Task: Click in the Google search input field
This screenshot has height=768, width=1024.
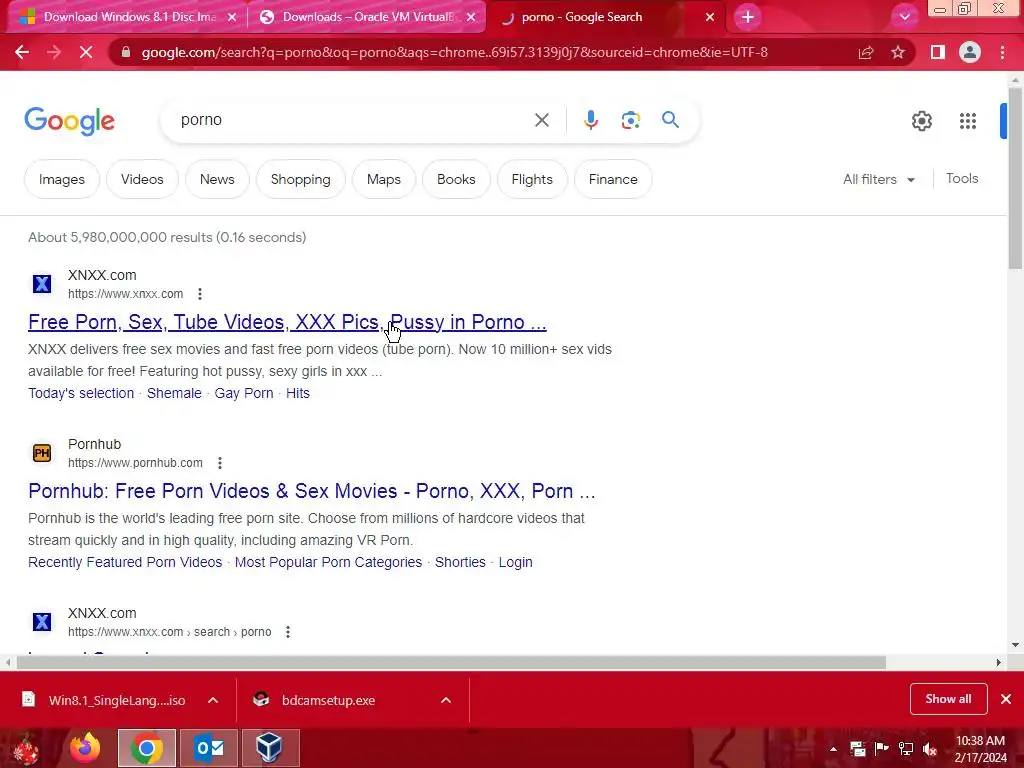Action: click(x=353, y=120)
